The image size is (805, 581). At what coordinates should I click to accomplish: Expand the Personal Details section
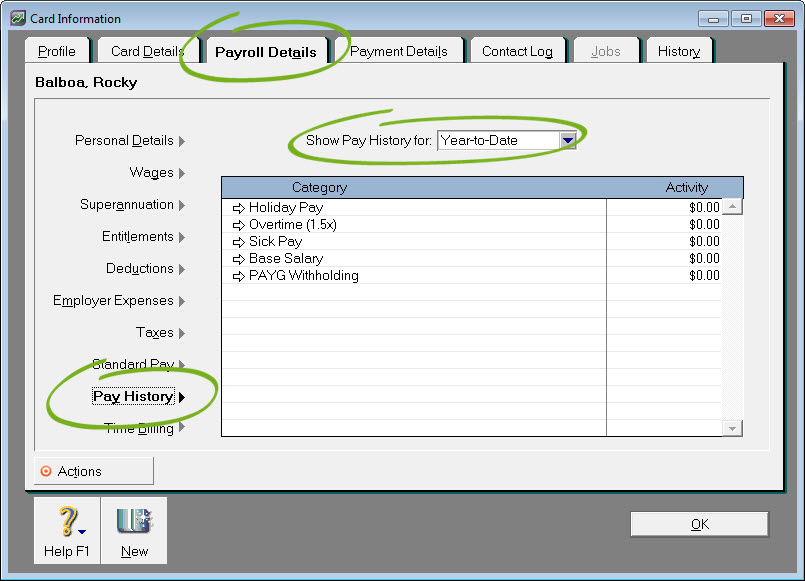coord(130,141)
